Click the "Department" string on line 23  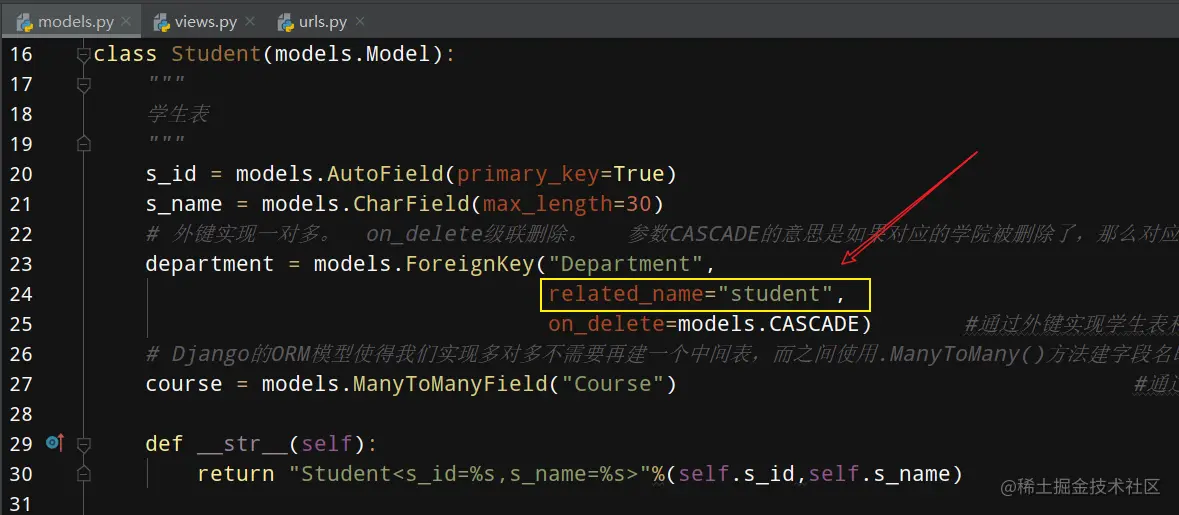pos(624,264)
